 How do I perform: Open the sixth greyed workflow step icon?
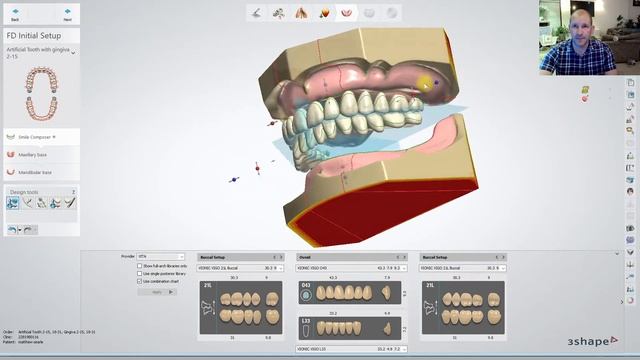(x=369, y=13)
